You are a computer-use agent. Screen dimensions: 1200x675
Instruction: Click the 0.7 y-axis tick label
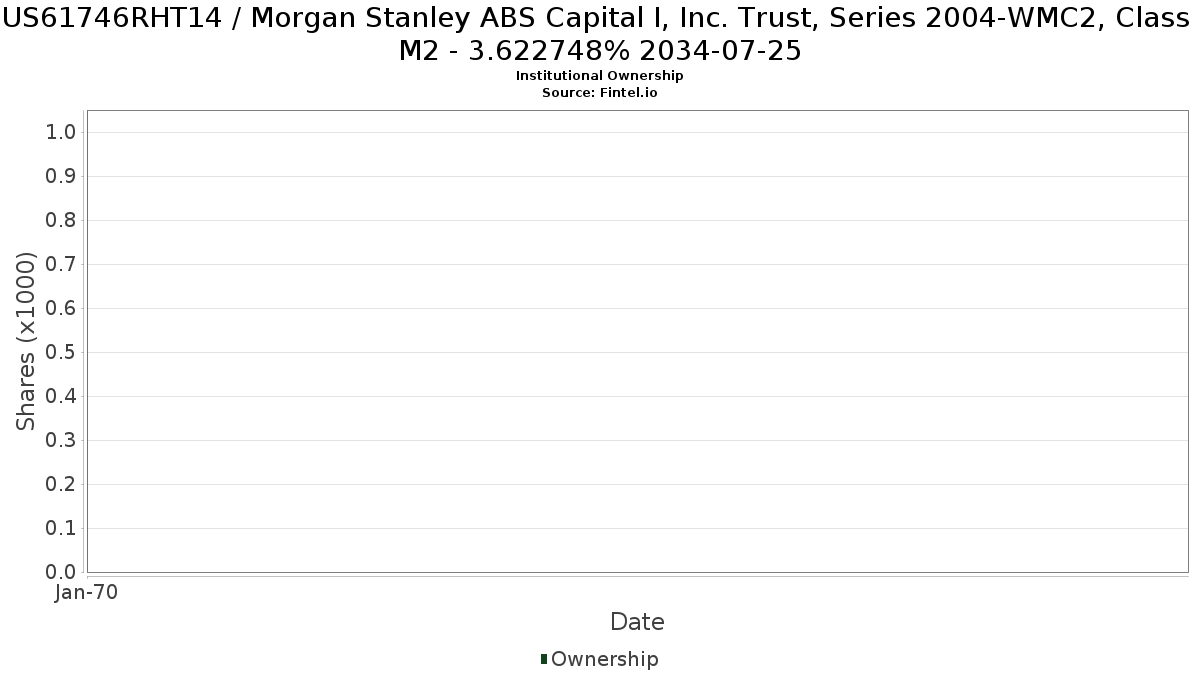61,264
